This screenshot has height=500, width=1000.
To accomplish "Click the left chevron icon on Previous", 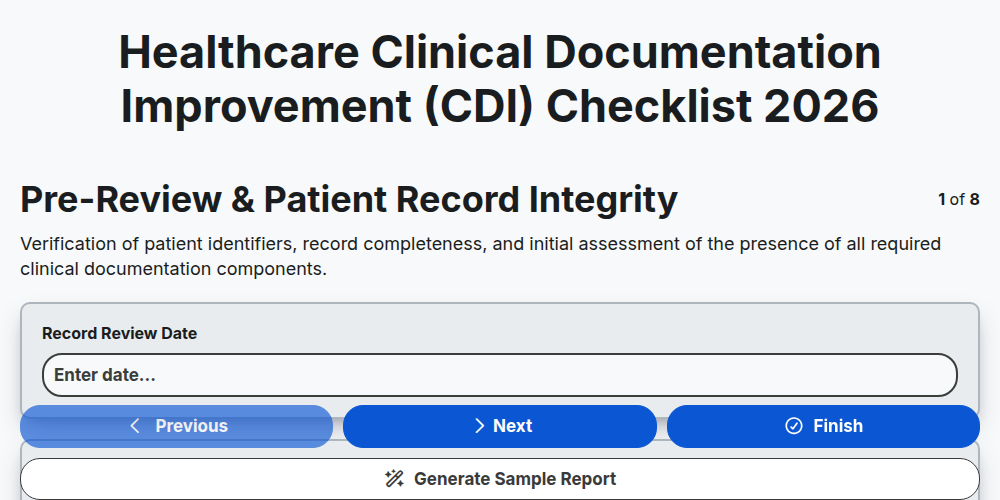I will pos(135,426).
